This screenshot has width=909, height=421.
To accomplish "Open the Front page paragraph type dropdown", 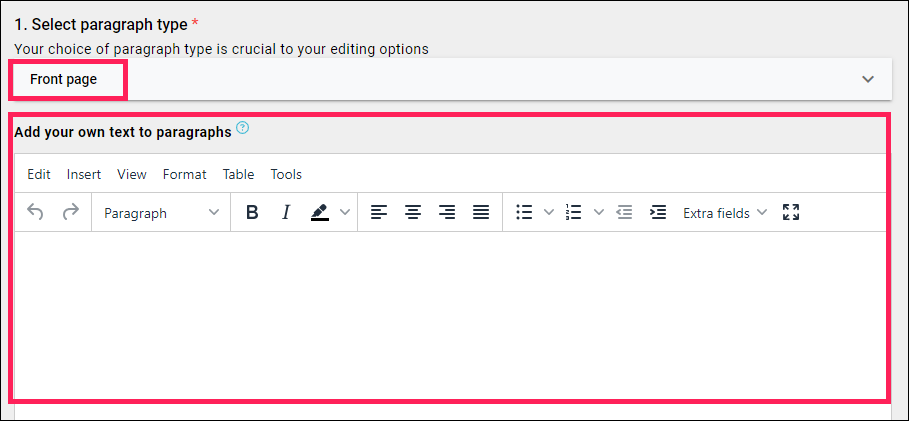I will [x=450, y=79].
